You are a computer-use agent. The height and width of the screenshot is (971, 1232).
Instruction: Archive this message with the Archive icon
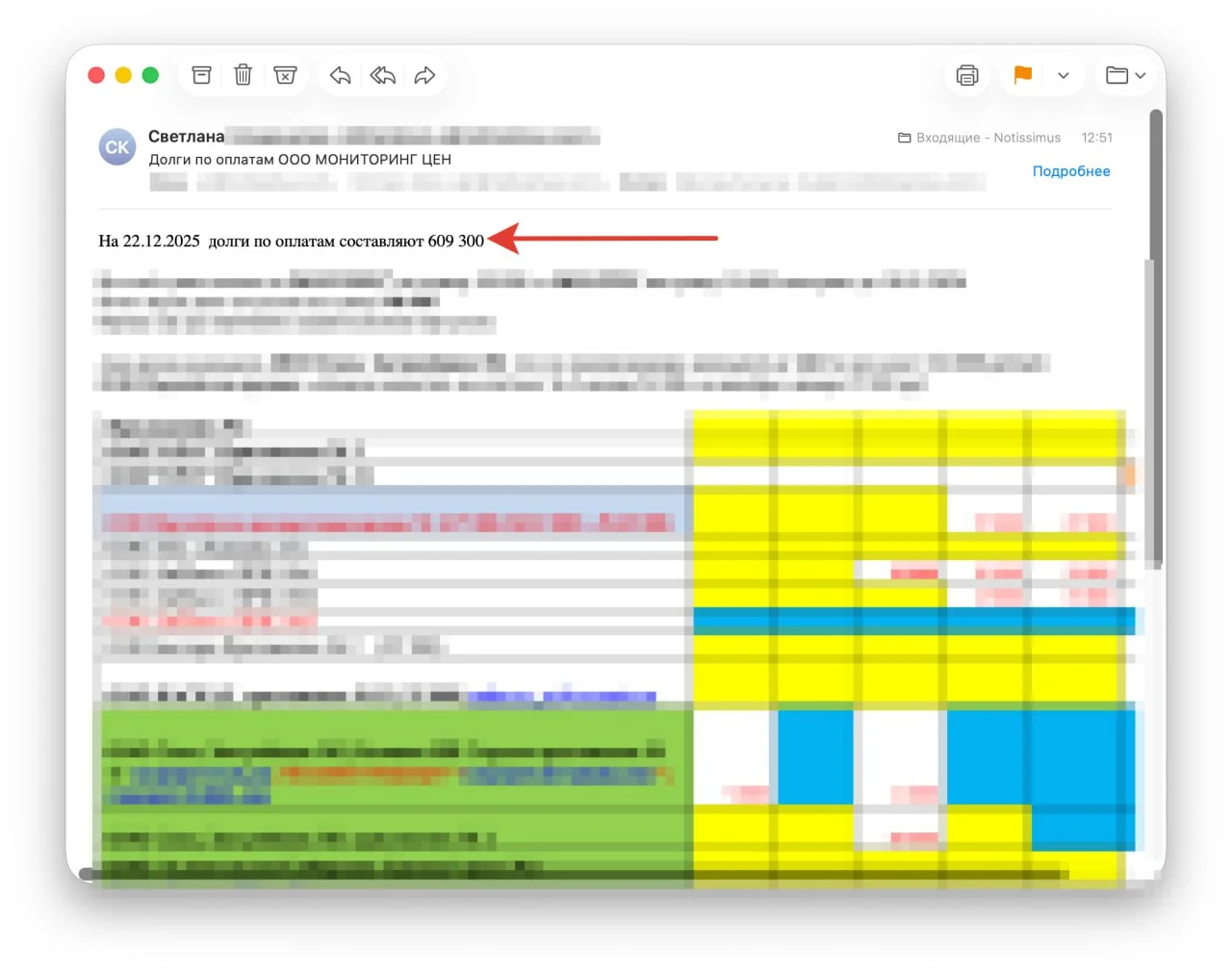click(201, 75)
